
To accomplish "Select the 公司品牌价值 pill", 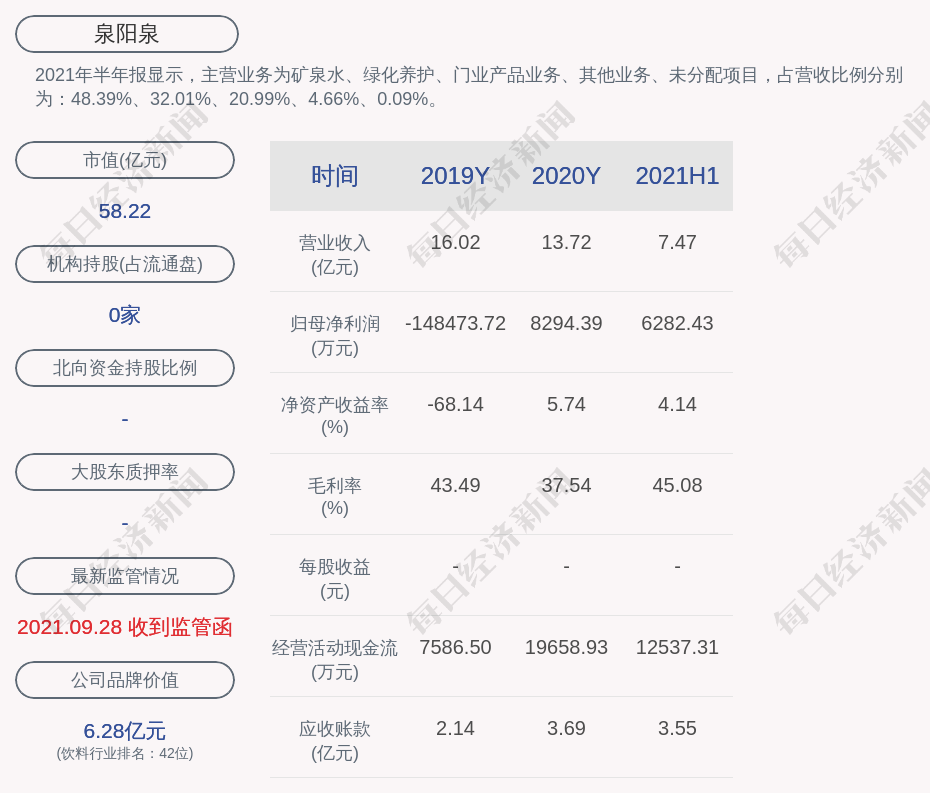I will 125,680.
